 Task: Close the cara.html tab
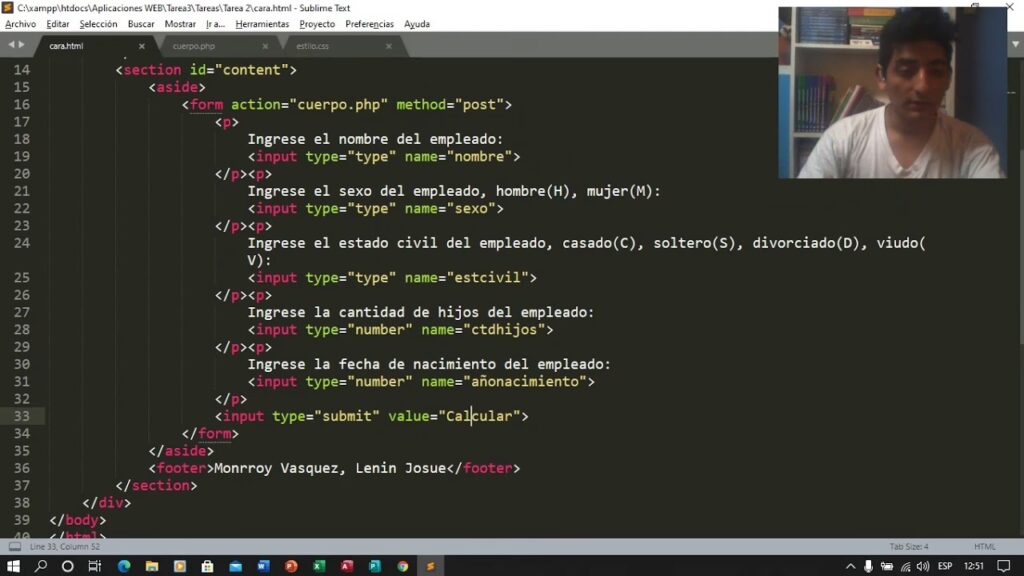click(x=142, y=46)
